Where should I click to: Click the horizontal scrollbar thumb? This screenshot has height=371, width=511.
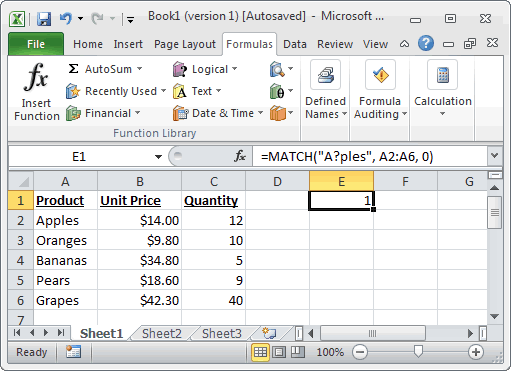[x=373, y=333]
